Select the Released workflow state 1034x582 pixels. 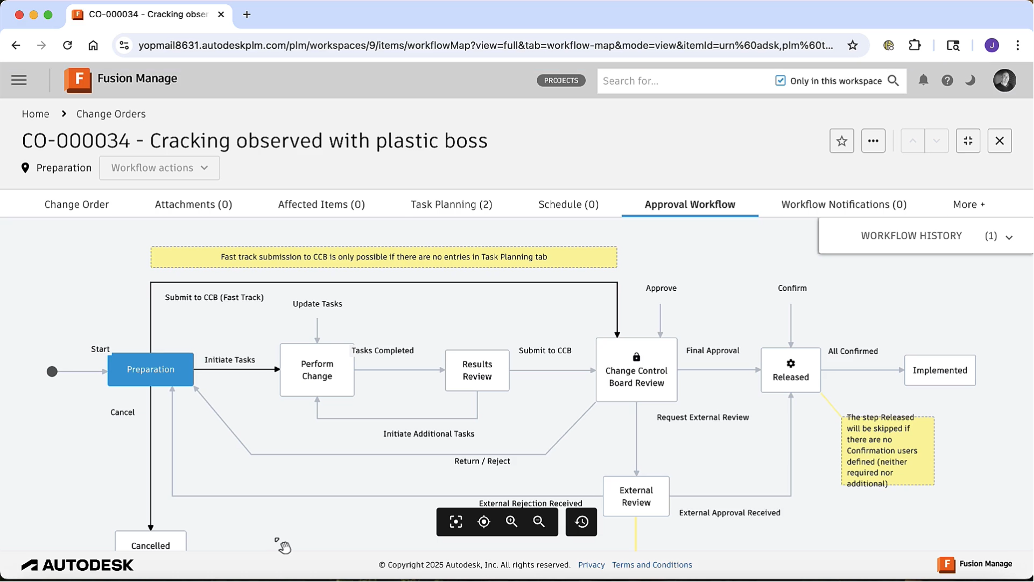791,370
